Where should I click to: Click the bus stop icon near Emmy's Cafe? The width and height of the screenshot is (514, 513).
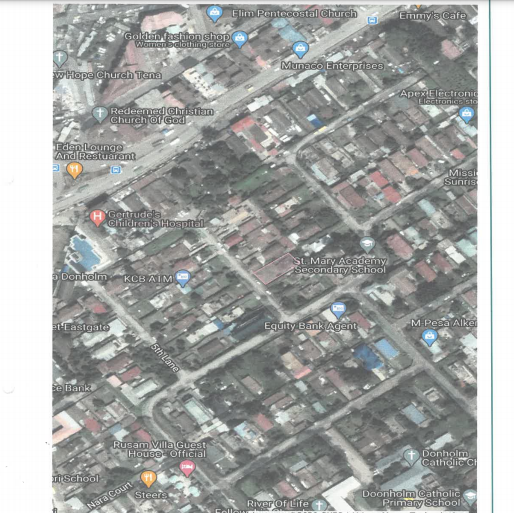click(372, 20)
